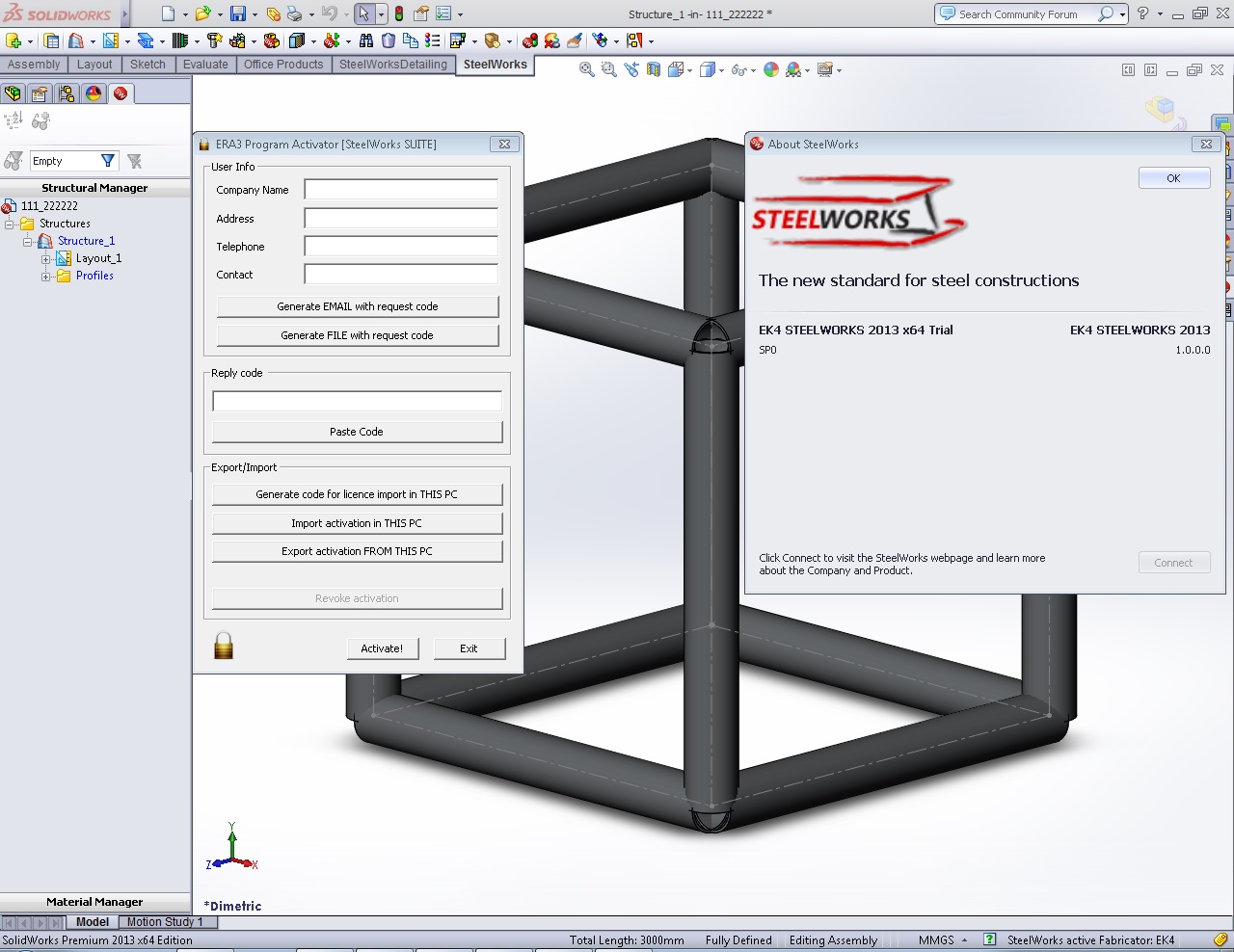Collapse the Structures folder node
This screenshot has width=1234, height=952.
(10, 224)
